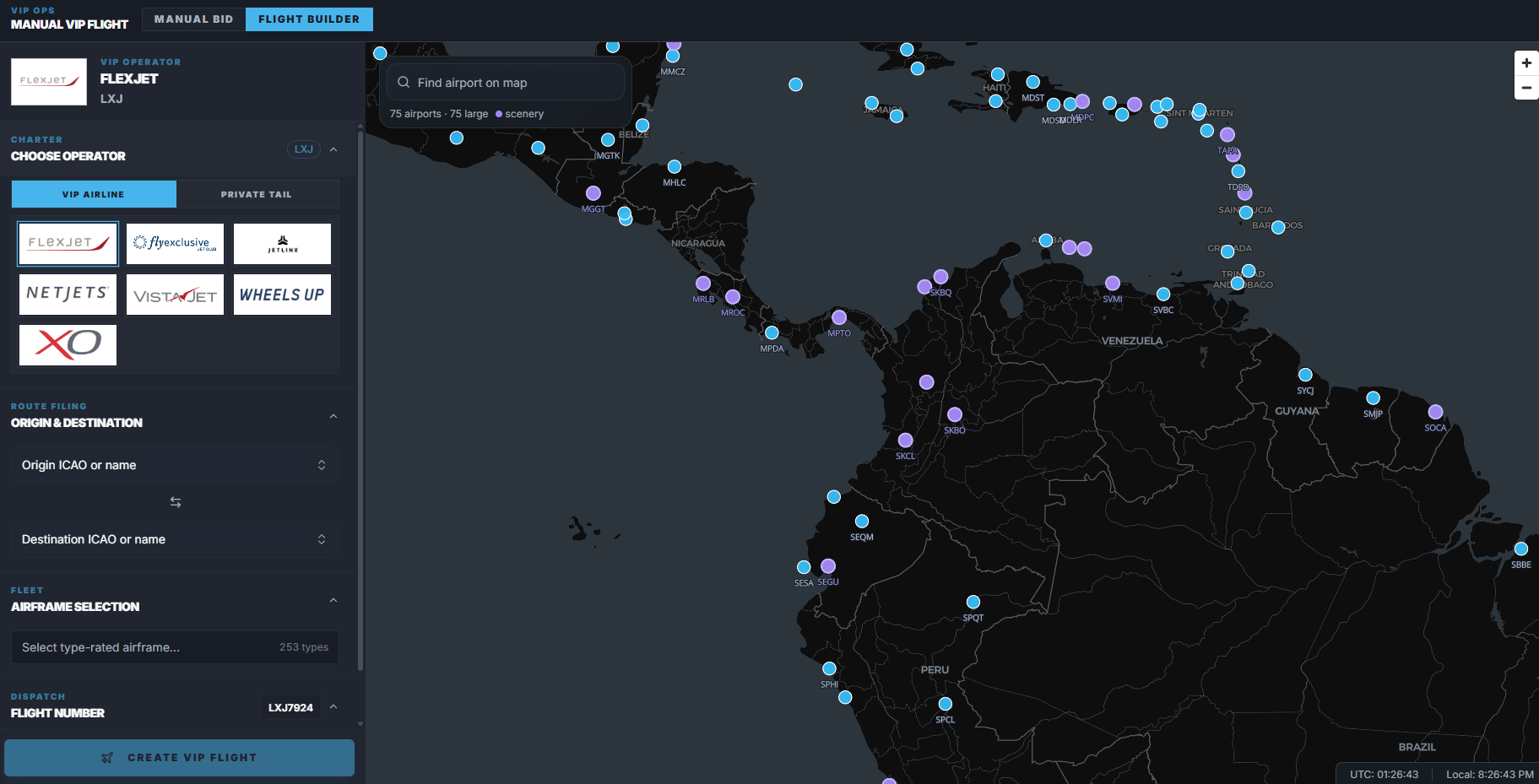Image resolution: width=1539 pixels, height=784 pixels.
Task: Switch to the Private Tail tab
Action: click(257, 194)
